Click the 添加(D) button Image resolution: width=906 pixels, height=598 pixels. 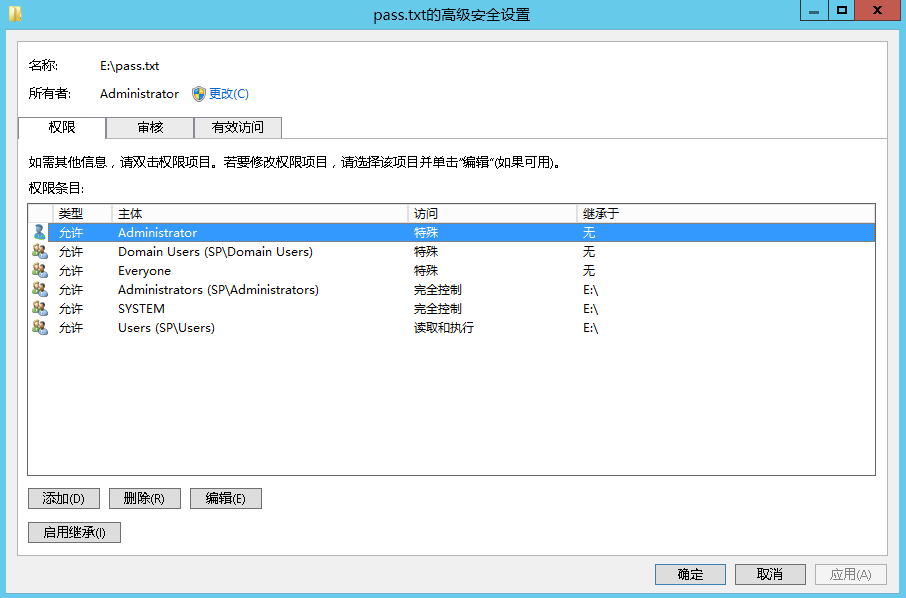[63, 498]
